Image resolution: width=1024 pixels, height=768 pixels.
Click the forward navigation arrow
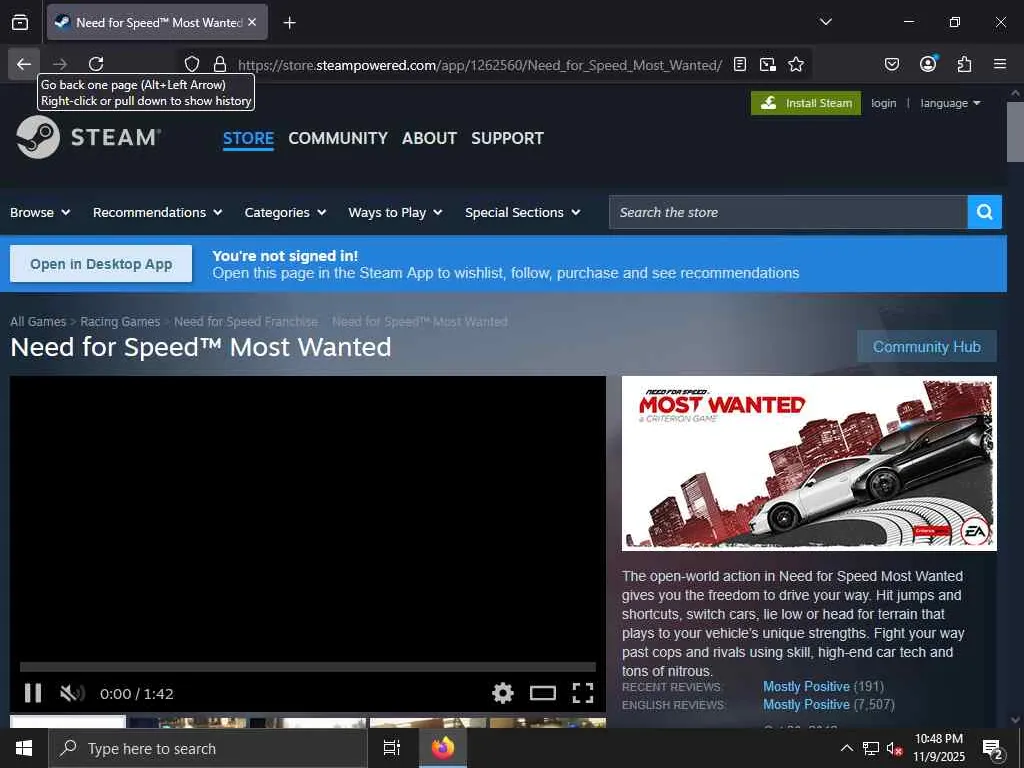(x=60, y=64)
